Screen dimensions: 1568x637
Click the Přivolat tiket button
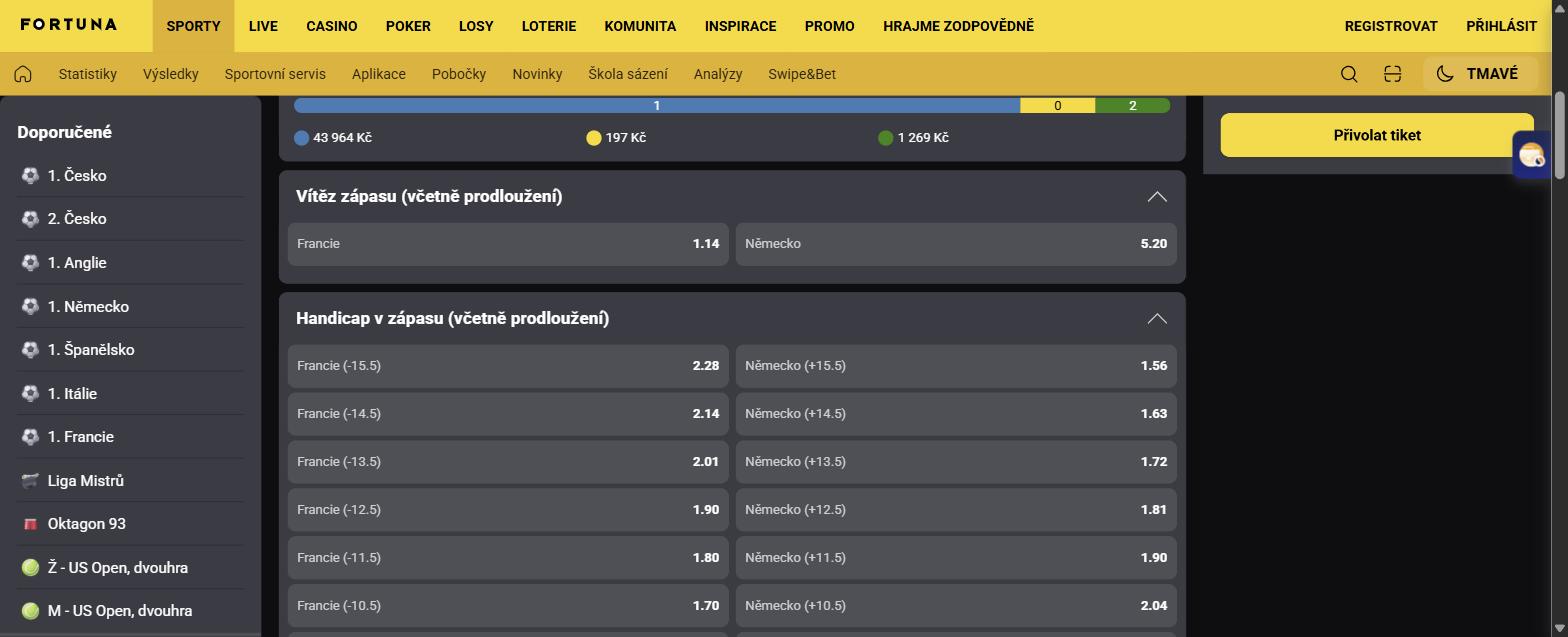(x=1377, y=135)
